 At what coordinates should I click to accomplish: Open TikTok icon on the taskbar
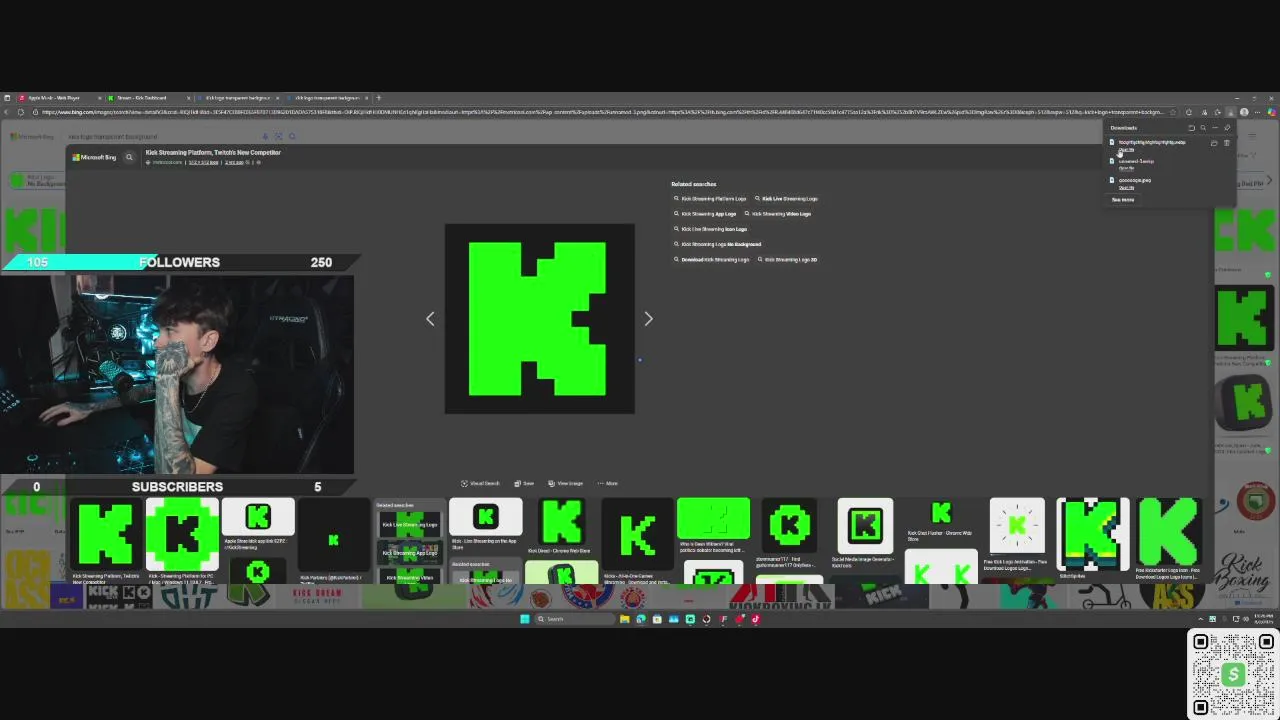755,619
